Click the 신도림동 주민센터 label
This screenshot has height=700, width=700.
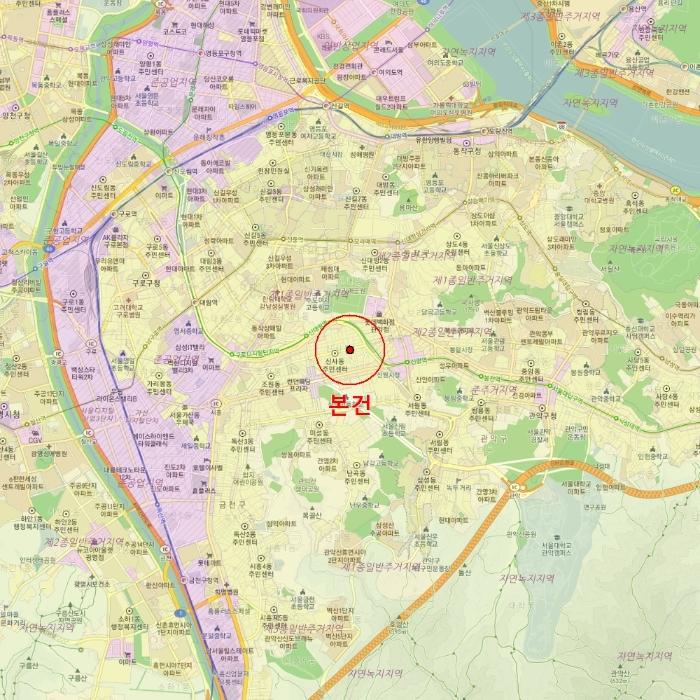[103, 192]
